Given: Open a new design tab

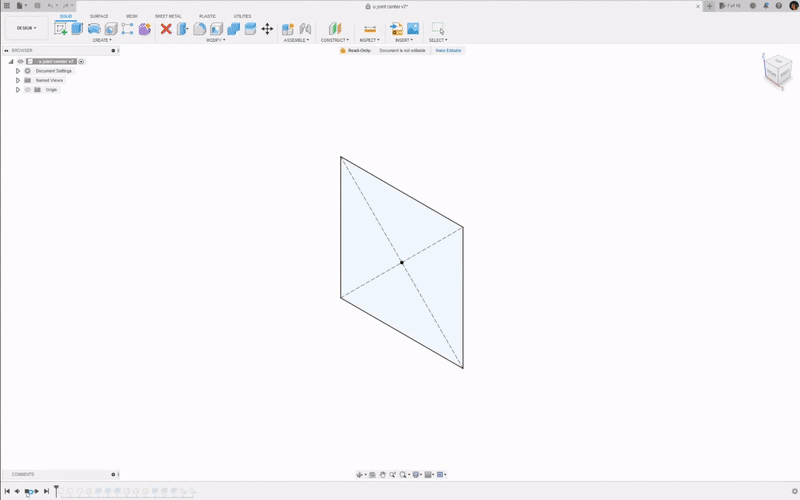Looking at the screenshot, I should 709,6.
